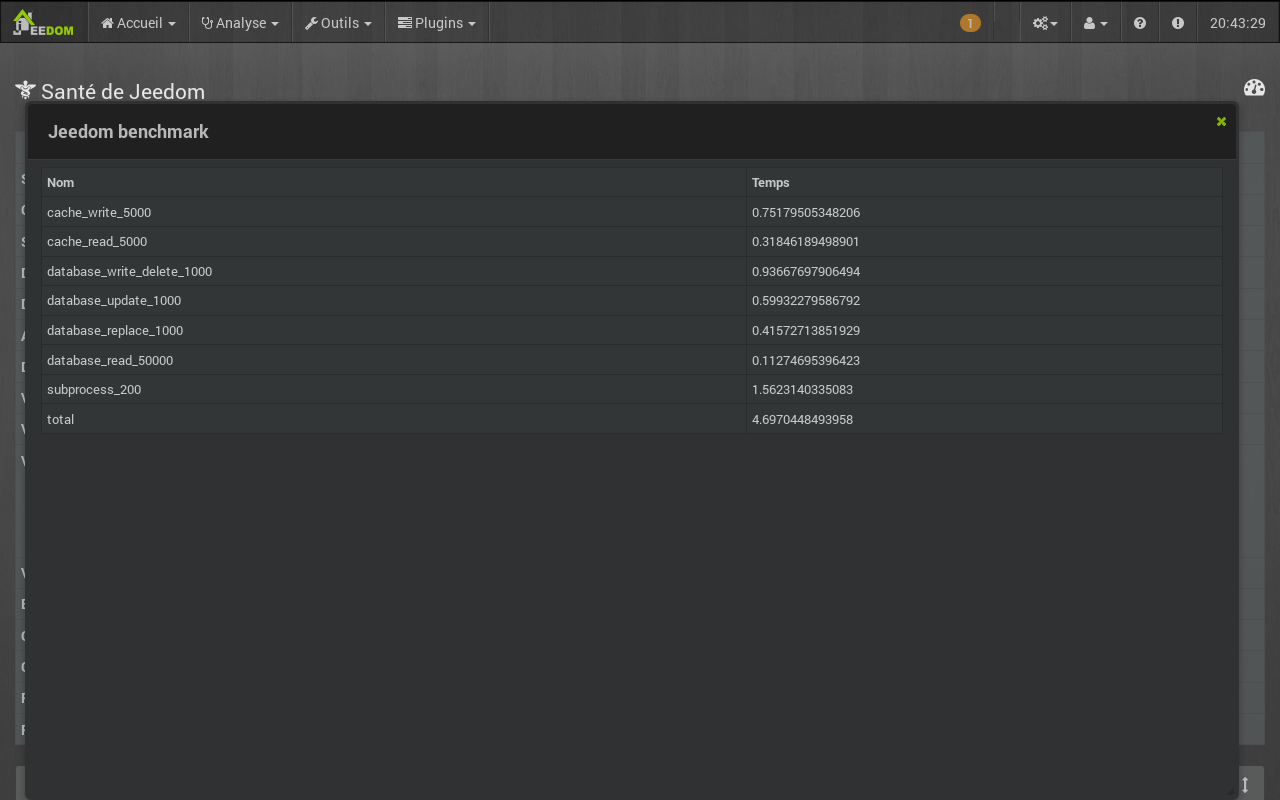Click the value 0.31846189498901
This screenshot has height=800, width=1280.
(x=806, y=241)
